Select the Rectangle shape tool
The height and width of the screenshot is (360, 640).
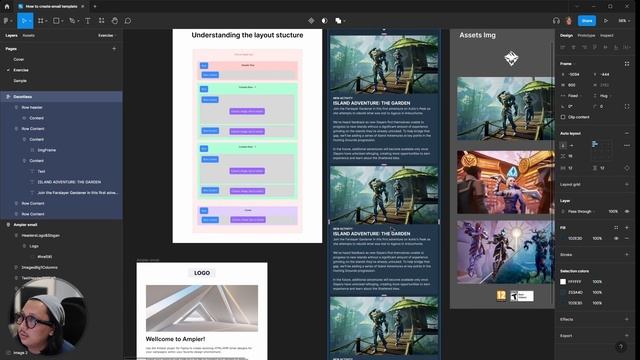pyautogui.click(x=56, y=21)
